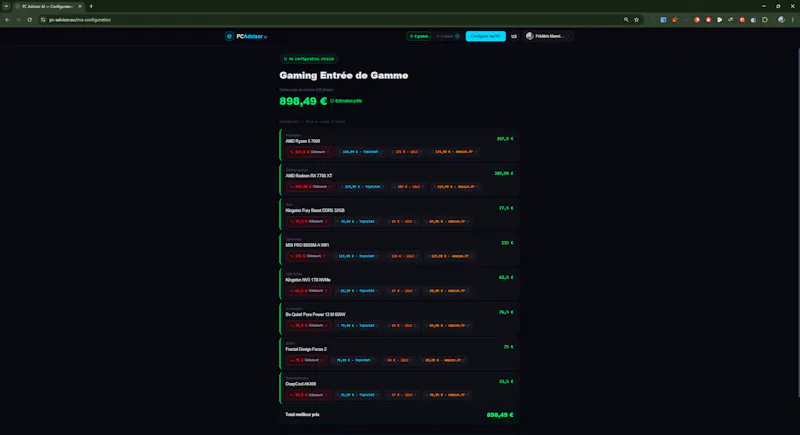This screenshot has height=435, width=800.
Task: Open amazon.fr offer for MSI PRO B650M-A WIFI
Action: pos(449,256)
